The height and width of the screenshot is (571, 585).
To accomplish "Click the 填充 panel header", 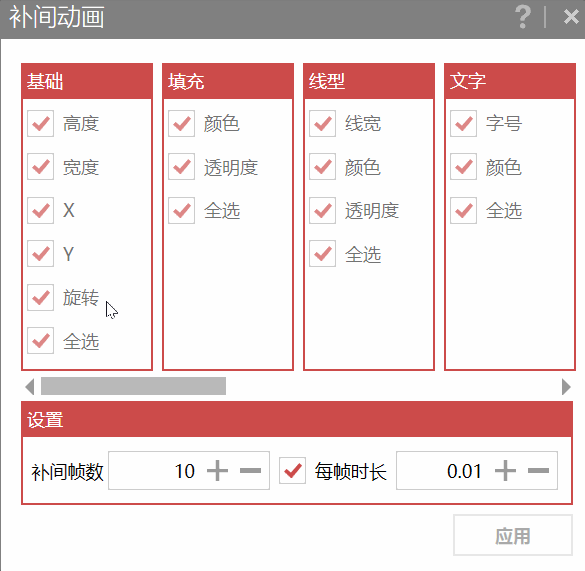I will pos(228,81).
